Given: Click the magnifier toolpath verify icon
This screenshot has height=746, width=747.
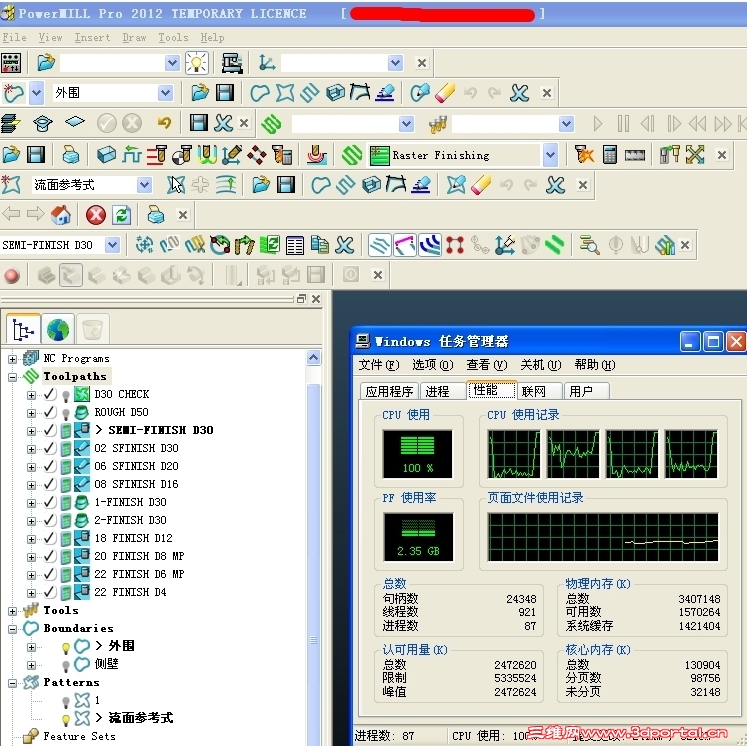Looking at the screenshot, I should pos(589,245).
